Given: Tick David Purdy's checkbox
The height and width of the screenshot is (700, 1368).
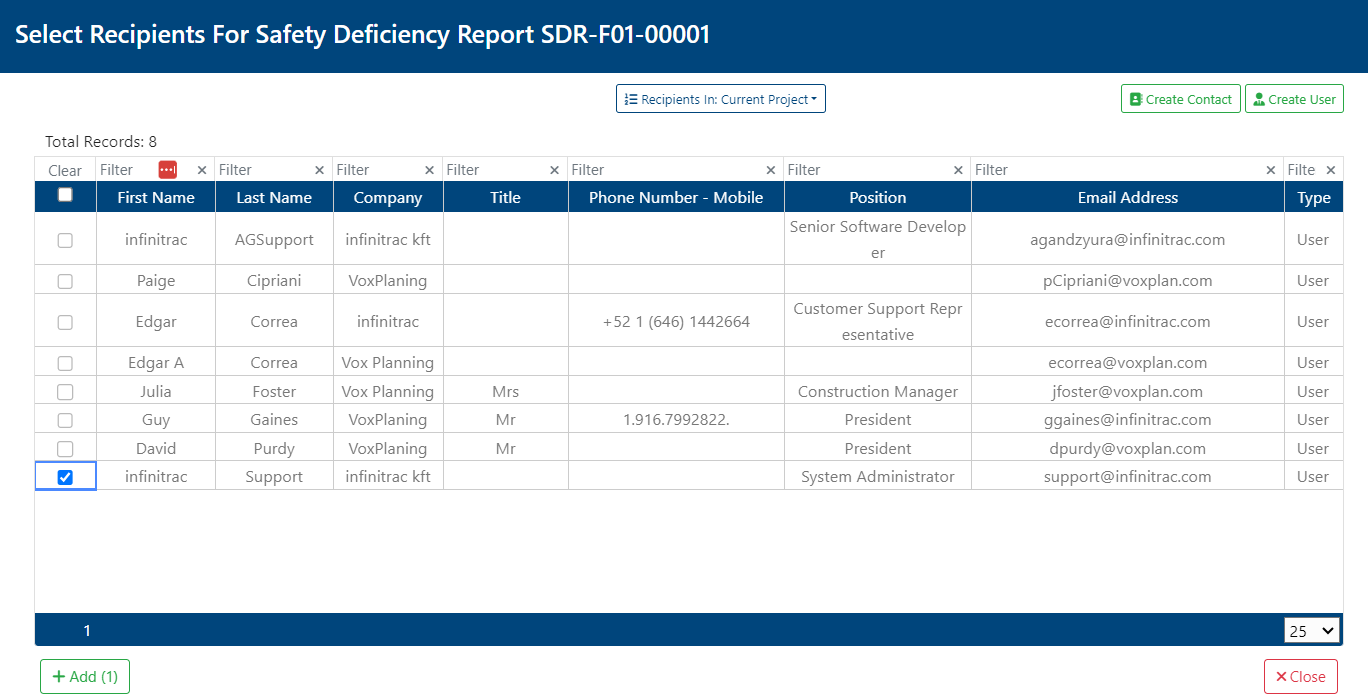Looking at the screenshot, I should (x=65, y=449).
